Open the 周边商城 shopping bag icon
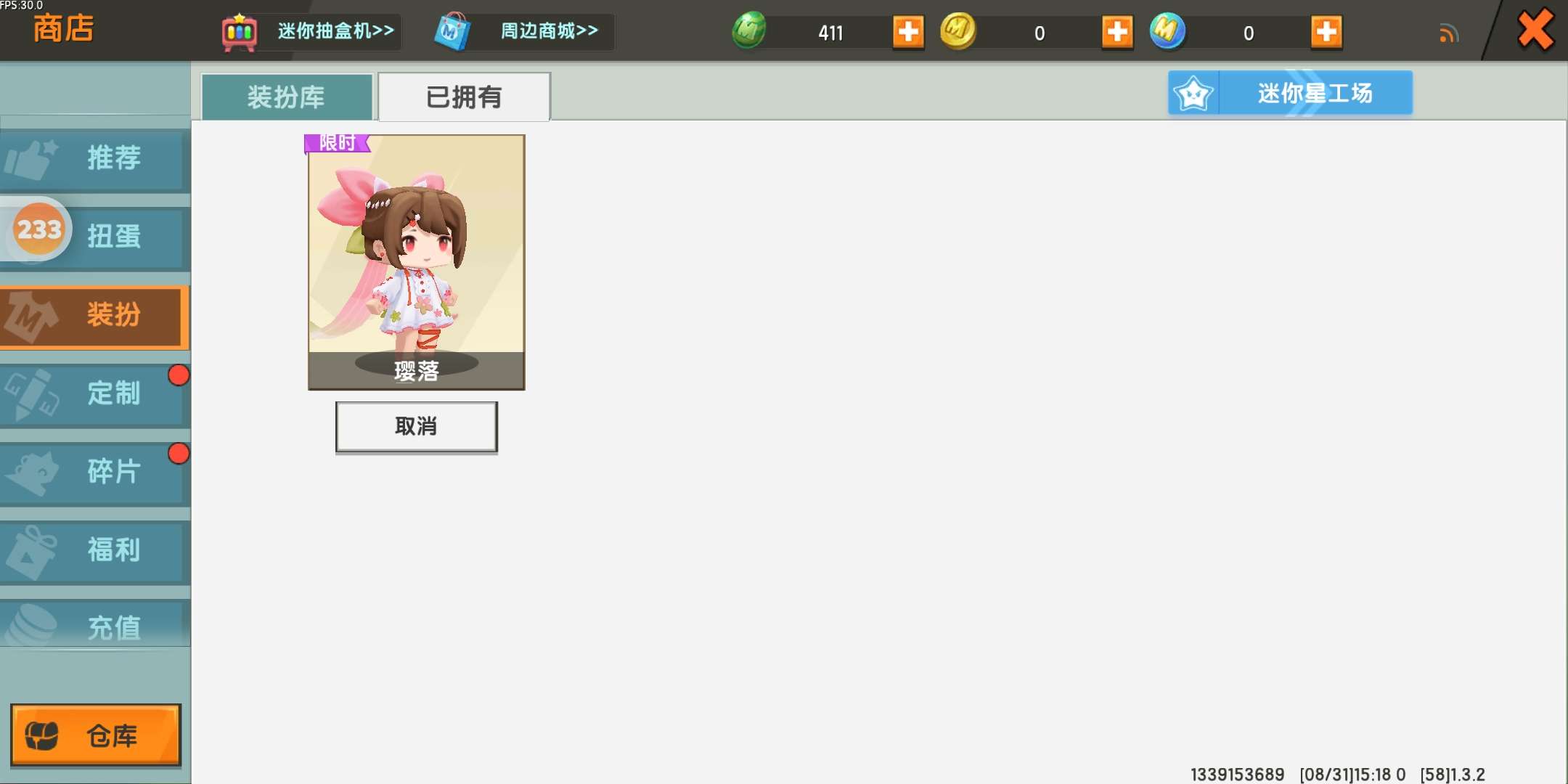Image resolution: width=1568 pixels, height=784 pixels. coord(452,31)
